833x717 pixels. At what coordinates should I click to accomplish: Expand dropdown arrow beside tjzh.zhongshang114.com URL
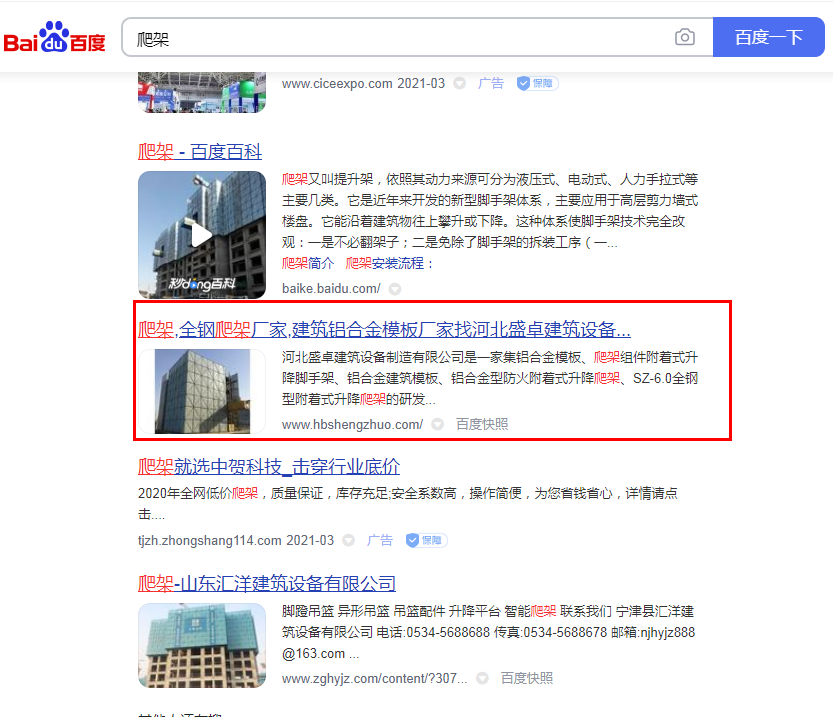point(348,540)
